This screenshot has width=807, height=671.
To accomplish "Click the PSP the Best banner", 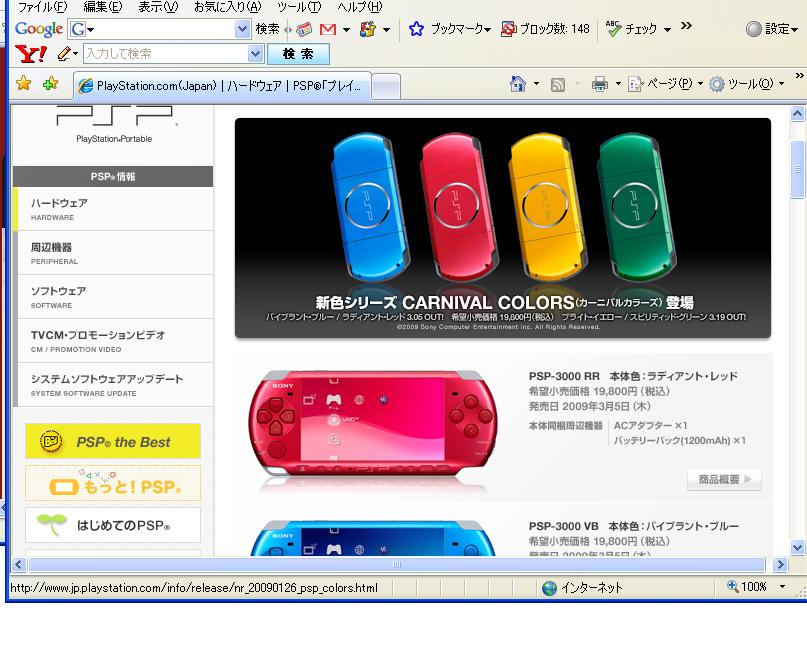I will [113, 442].
